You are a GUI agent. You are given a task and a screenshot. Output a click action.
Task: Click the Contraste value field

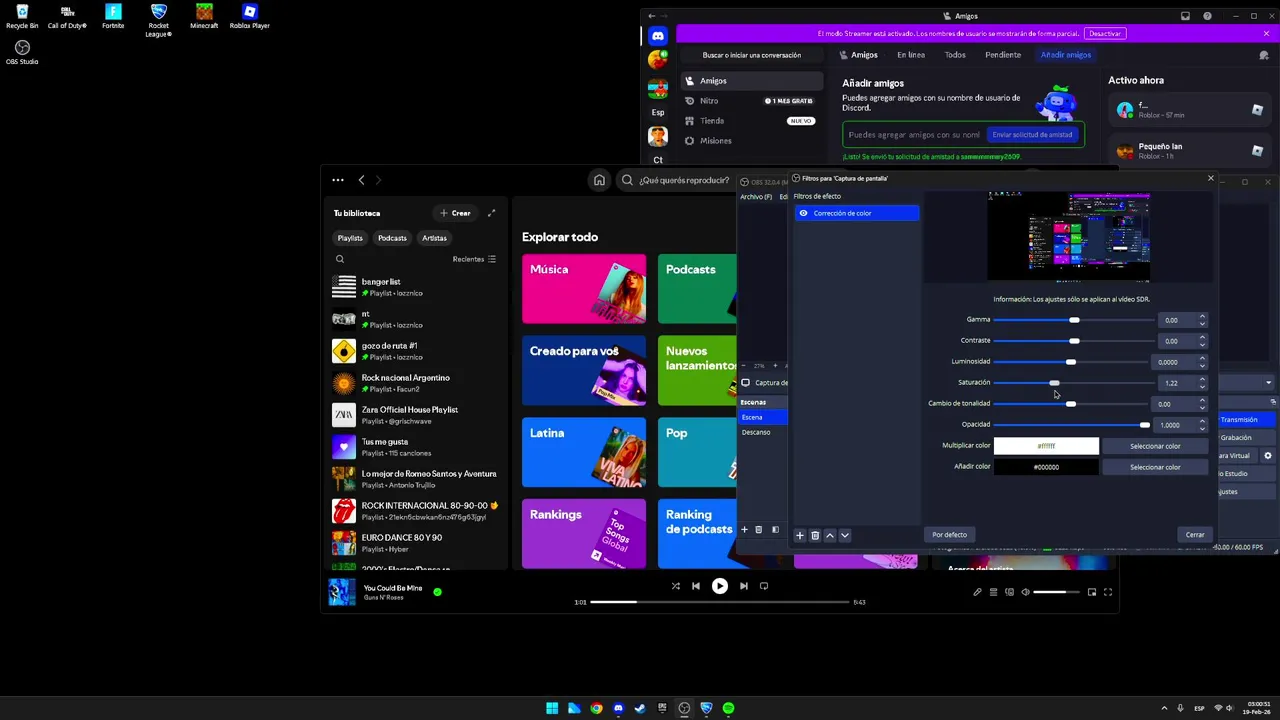(1177, 341)
